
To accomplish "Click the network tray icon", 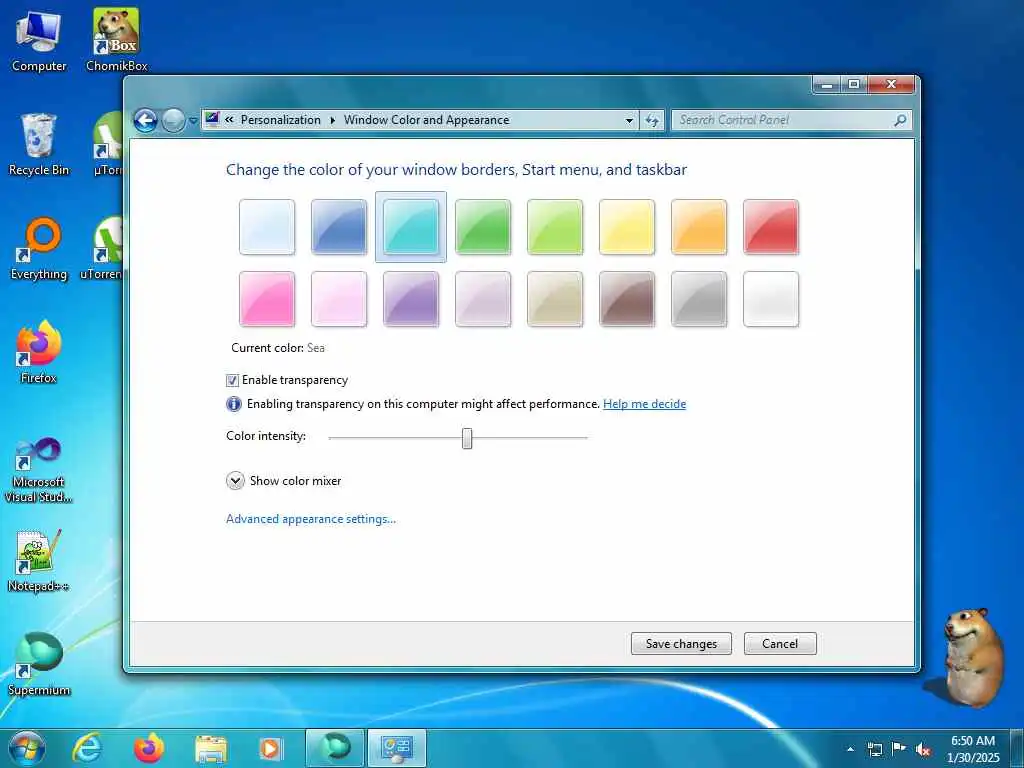I will click(874, 749).
